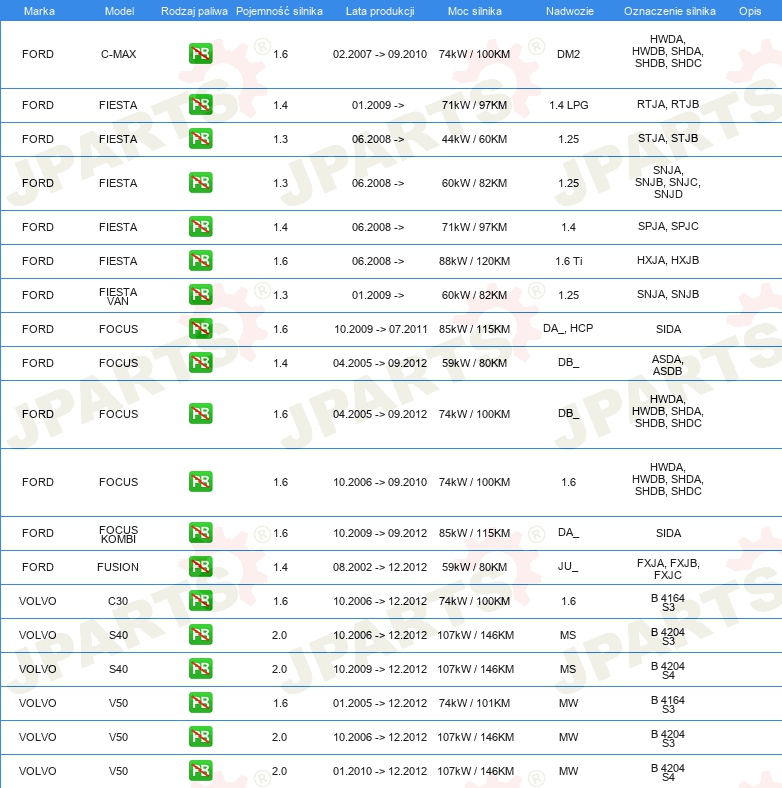The width and height of the screenshot is (782, 788).
Task: Click the fuel icon in the Fiesta HXJA, HXJB row
Action: click(201, 261)
